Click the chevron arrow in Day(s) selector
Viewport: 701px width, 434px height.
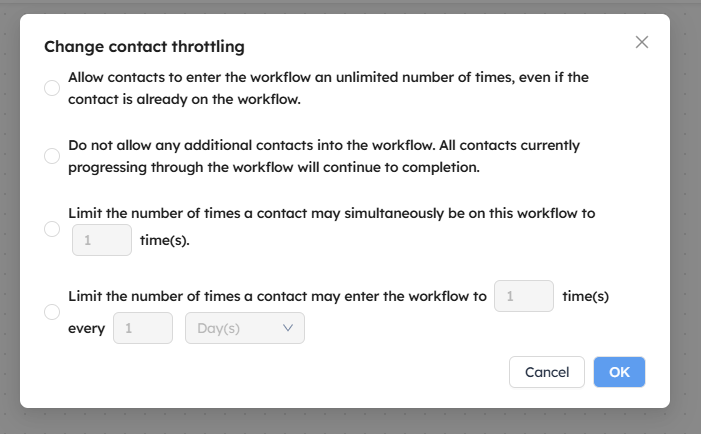(x=289, y=328)
